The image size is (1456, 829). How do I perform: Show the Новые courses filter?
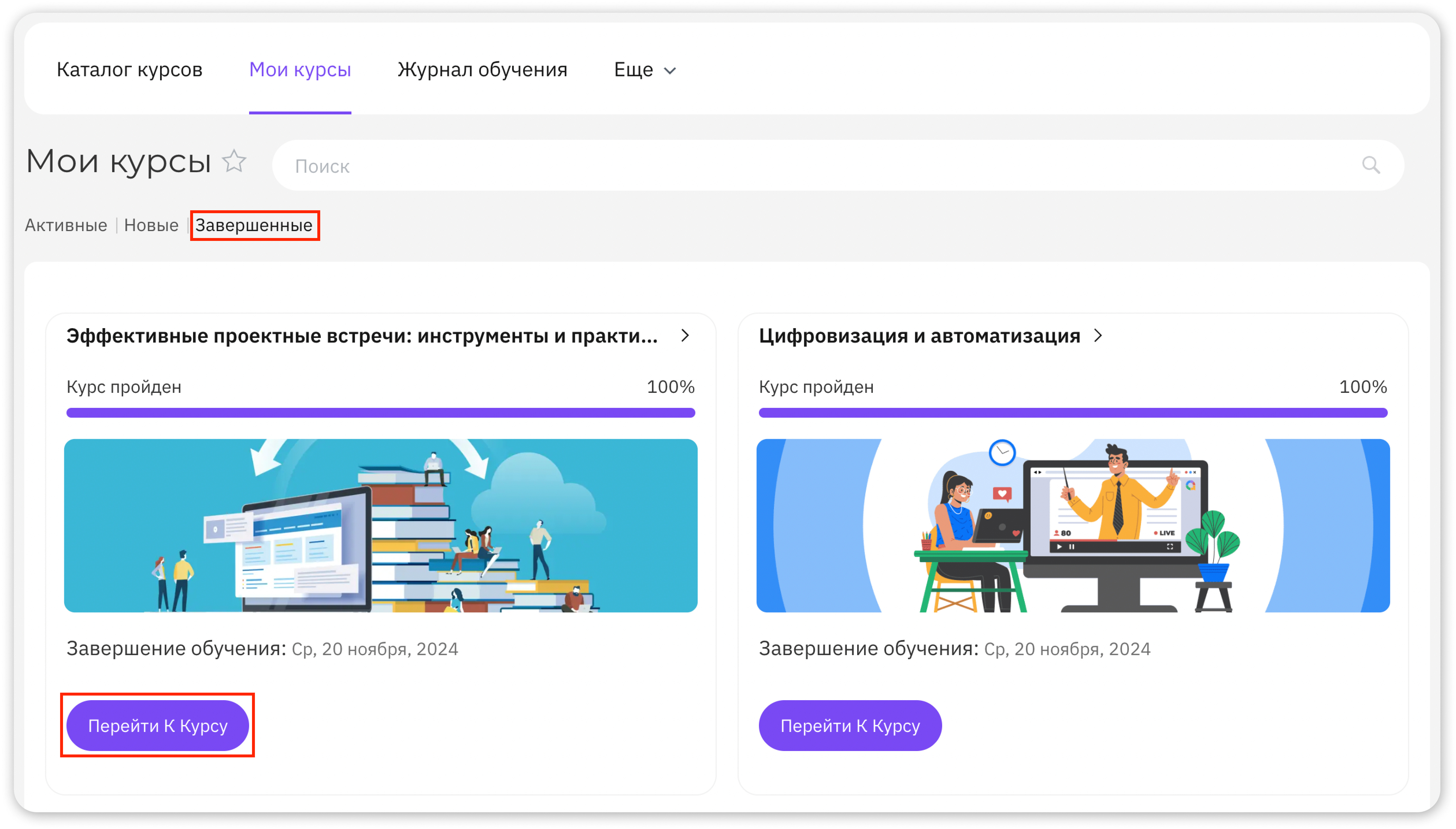(151, 225)
